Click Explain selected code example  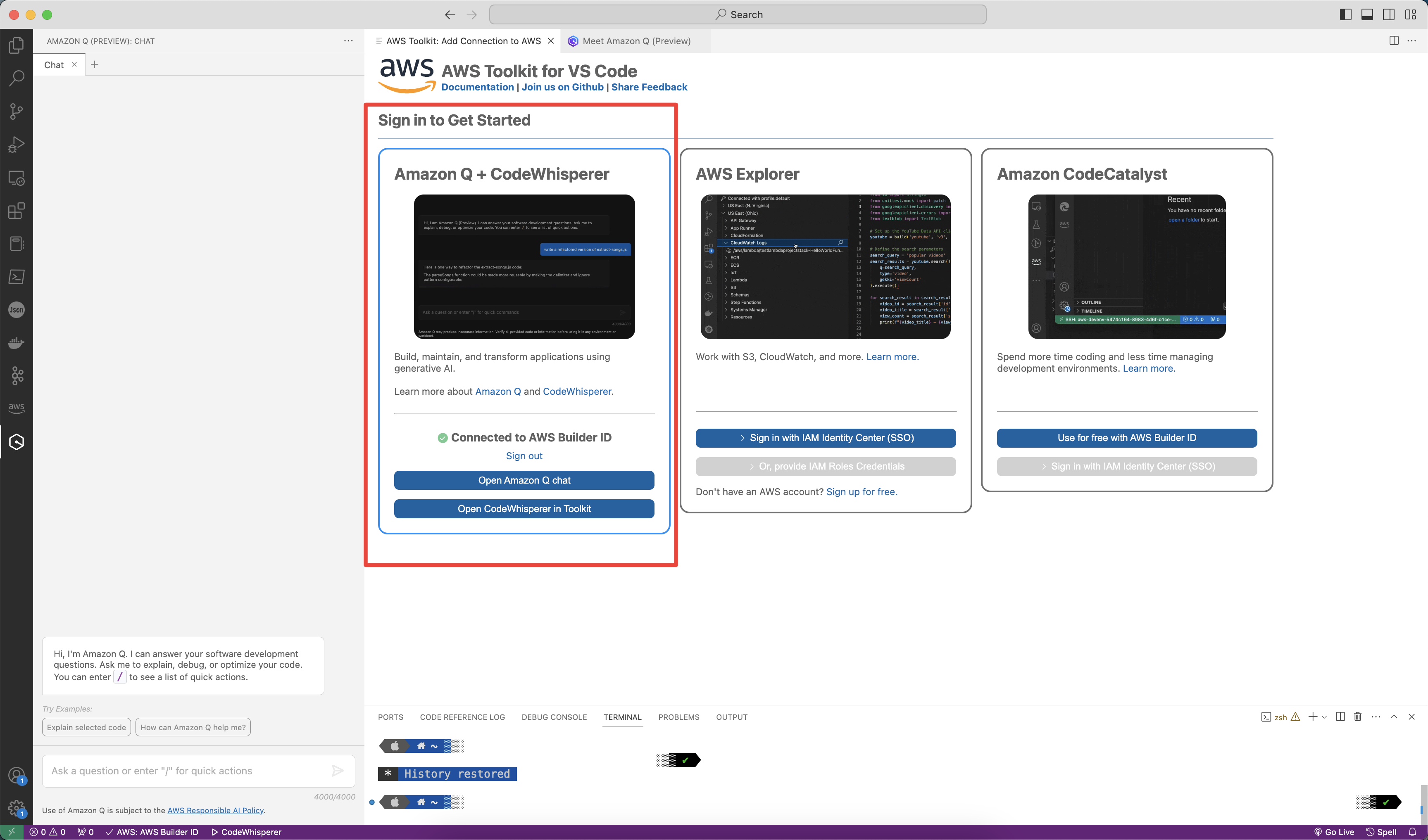[x=86, y=727]
